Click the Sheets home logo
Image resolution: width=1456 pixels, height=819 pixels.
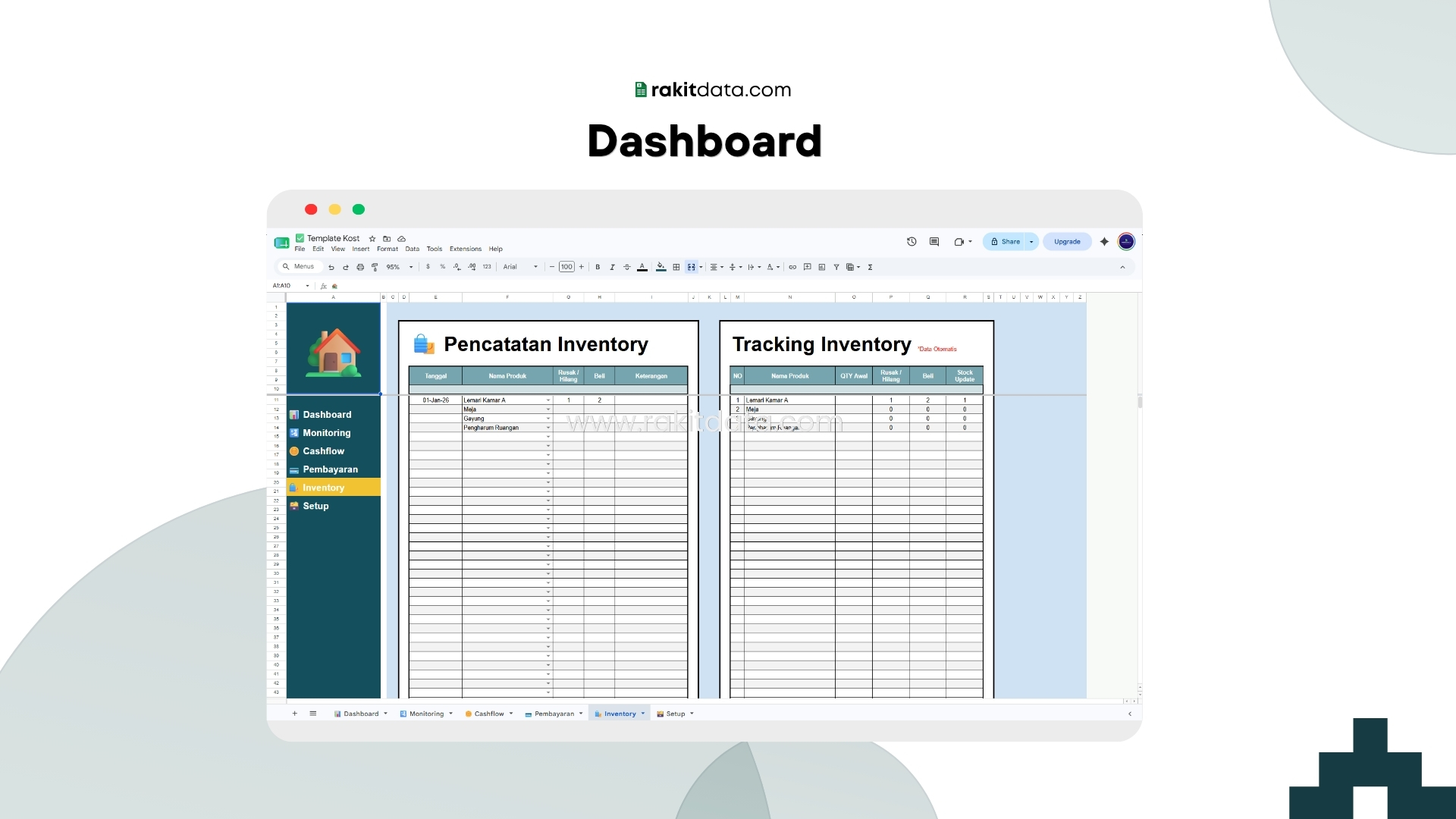pyautogui.click(x=281, y=243)
